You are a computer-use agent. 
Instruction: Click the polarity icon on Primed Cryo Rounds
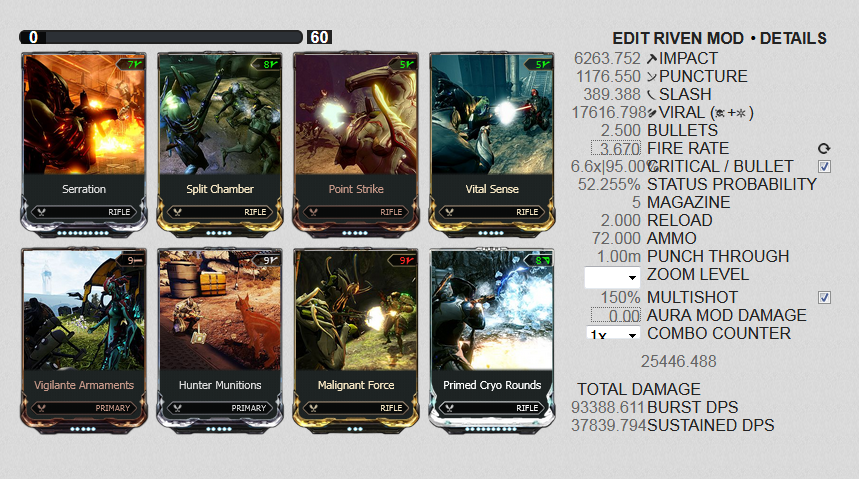[547, 260]
